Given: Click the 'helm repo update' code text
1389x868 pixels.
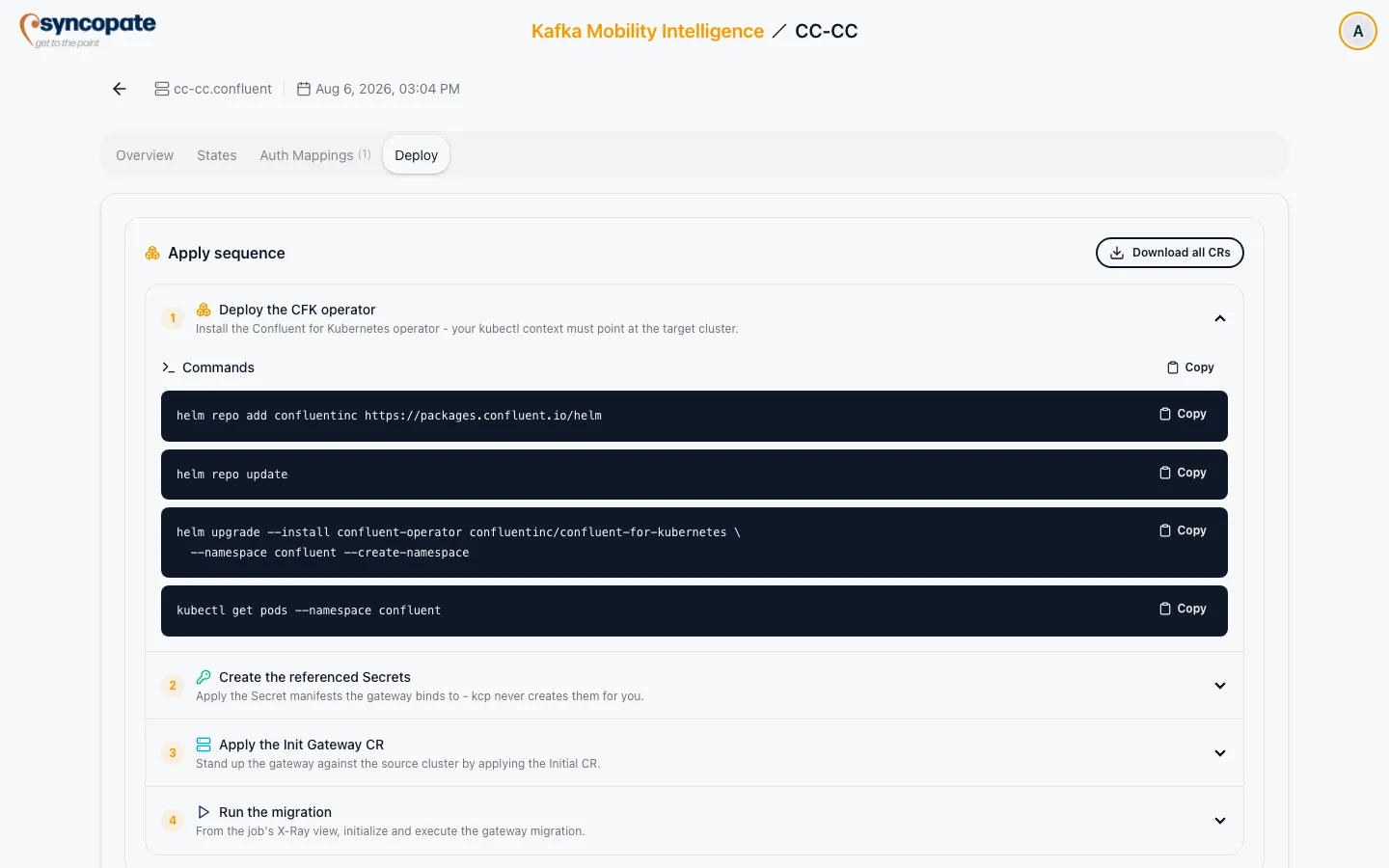Looking at the screenshot, I should [232, 475].
